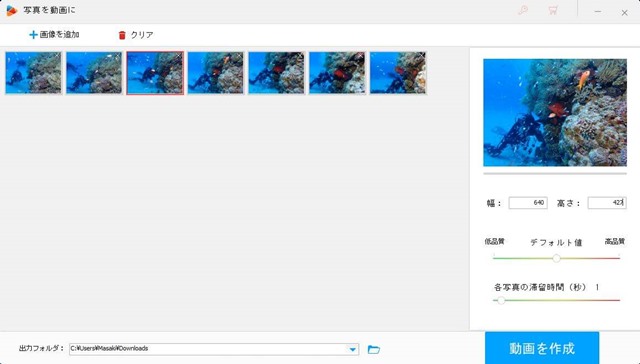Open the output folder browse icon

tap(373, 349)
